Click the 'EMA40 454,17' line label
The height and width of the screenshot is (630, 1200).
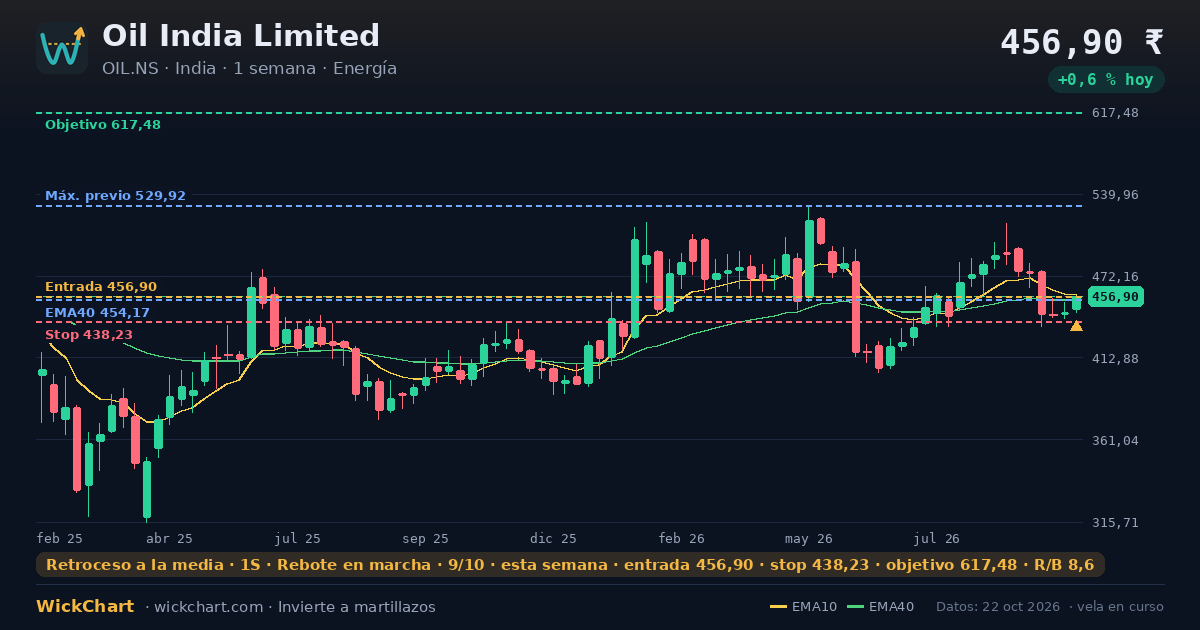(97, 313)
